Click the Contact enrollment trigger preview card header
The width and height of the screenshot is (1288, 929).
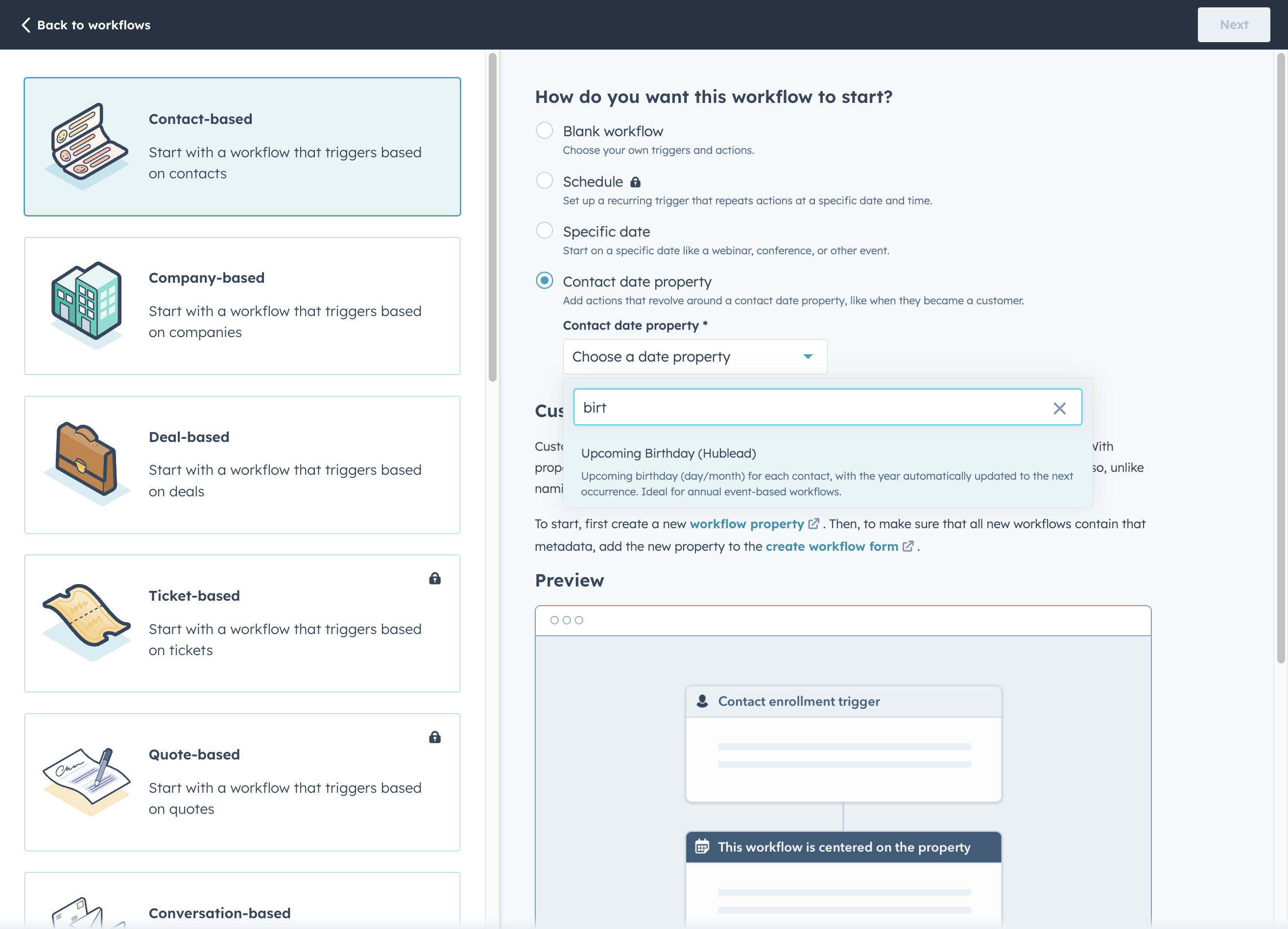843,701
